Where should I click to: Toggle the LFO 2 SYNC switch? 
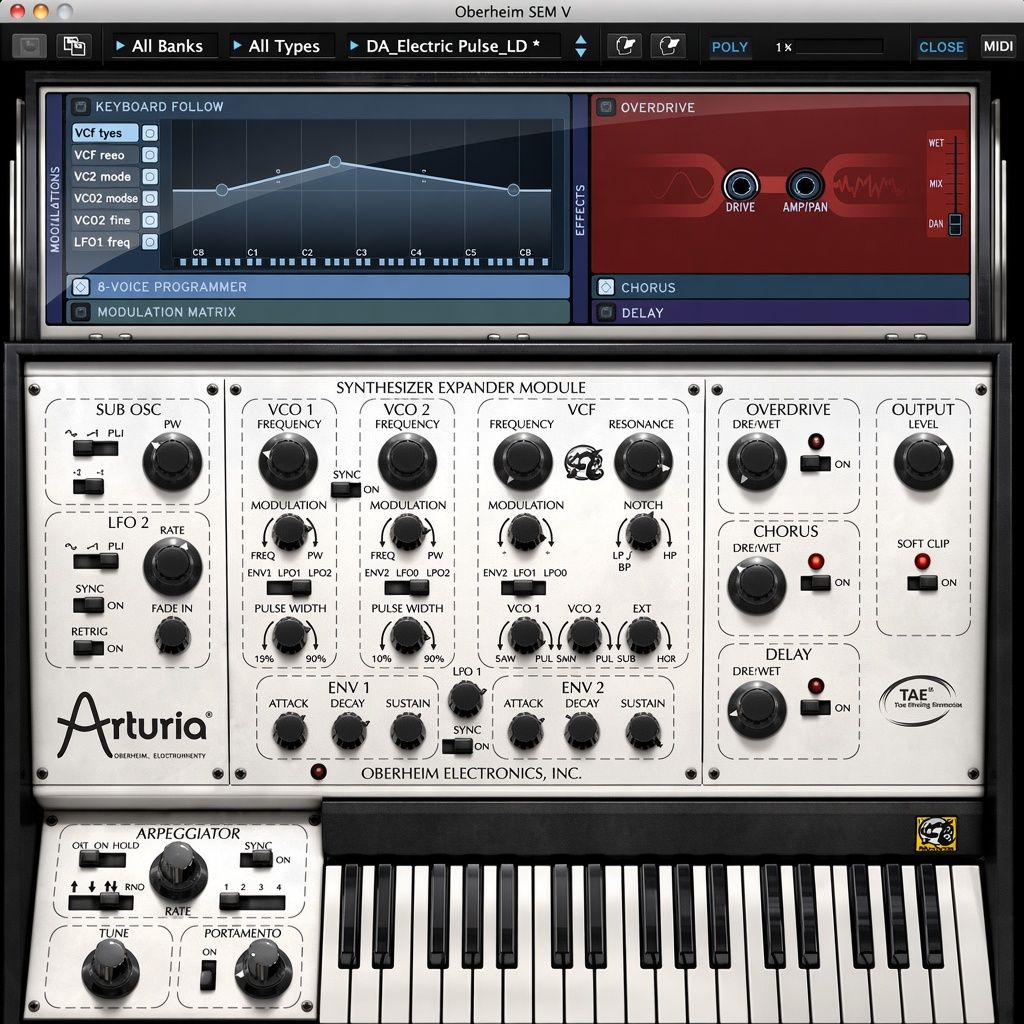point(88,605)
